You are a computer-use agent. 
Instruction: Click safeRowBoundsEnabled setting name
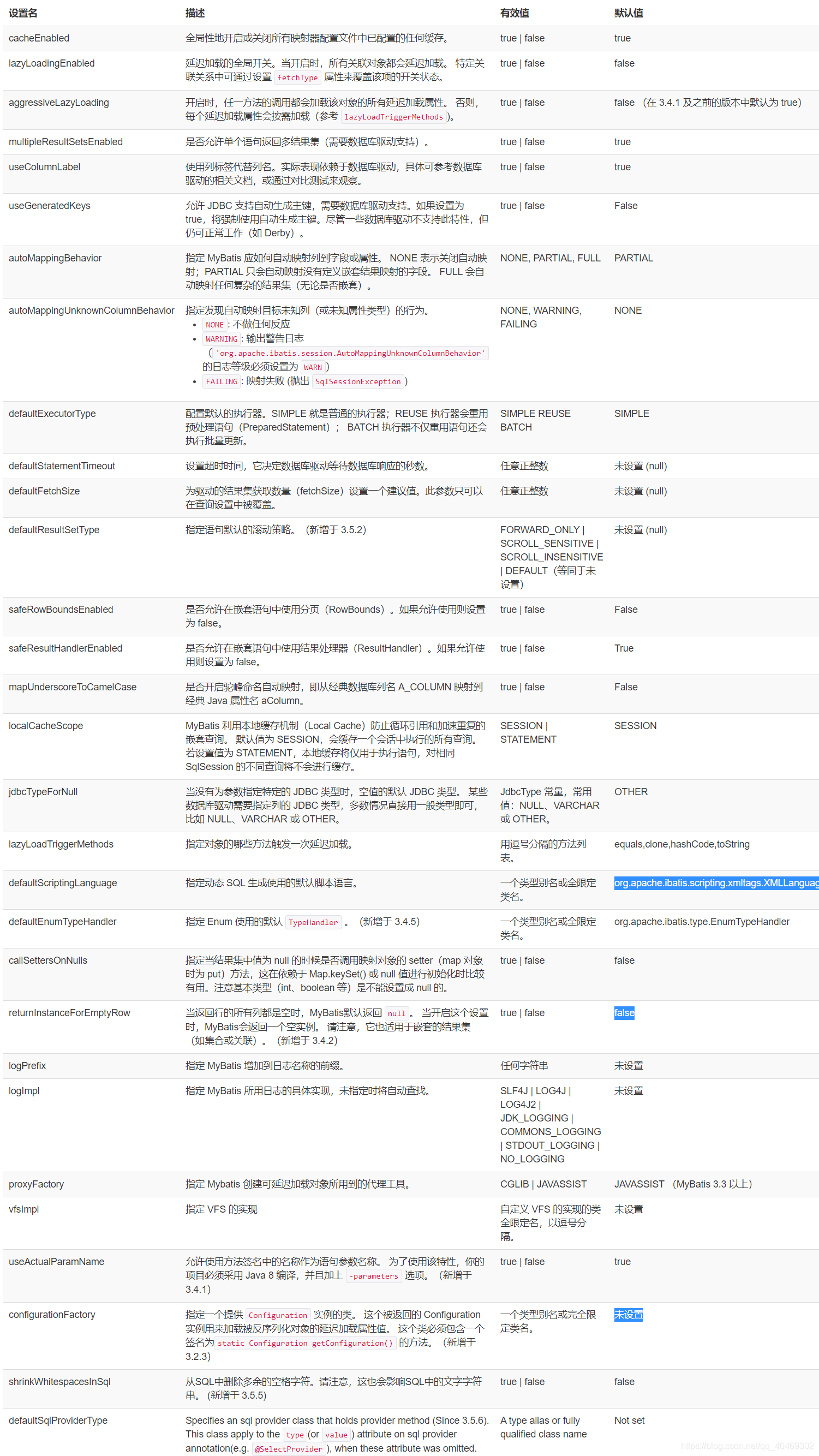(x=61, y=610)
